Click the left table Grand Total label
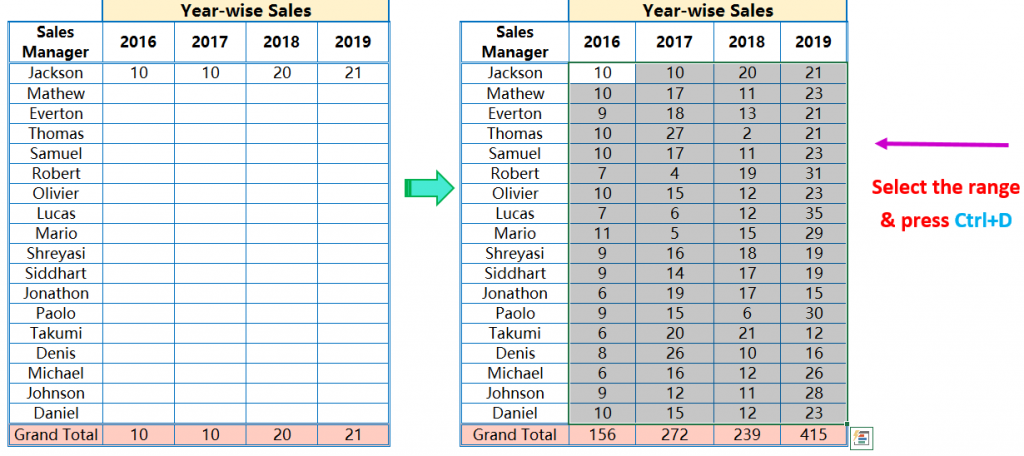The width and height of the screenshot is (1024, 456). point(56,434)
